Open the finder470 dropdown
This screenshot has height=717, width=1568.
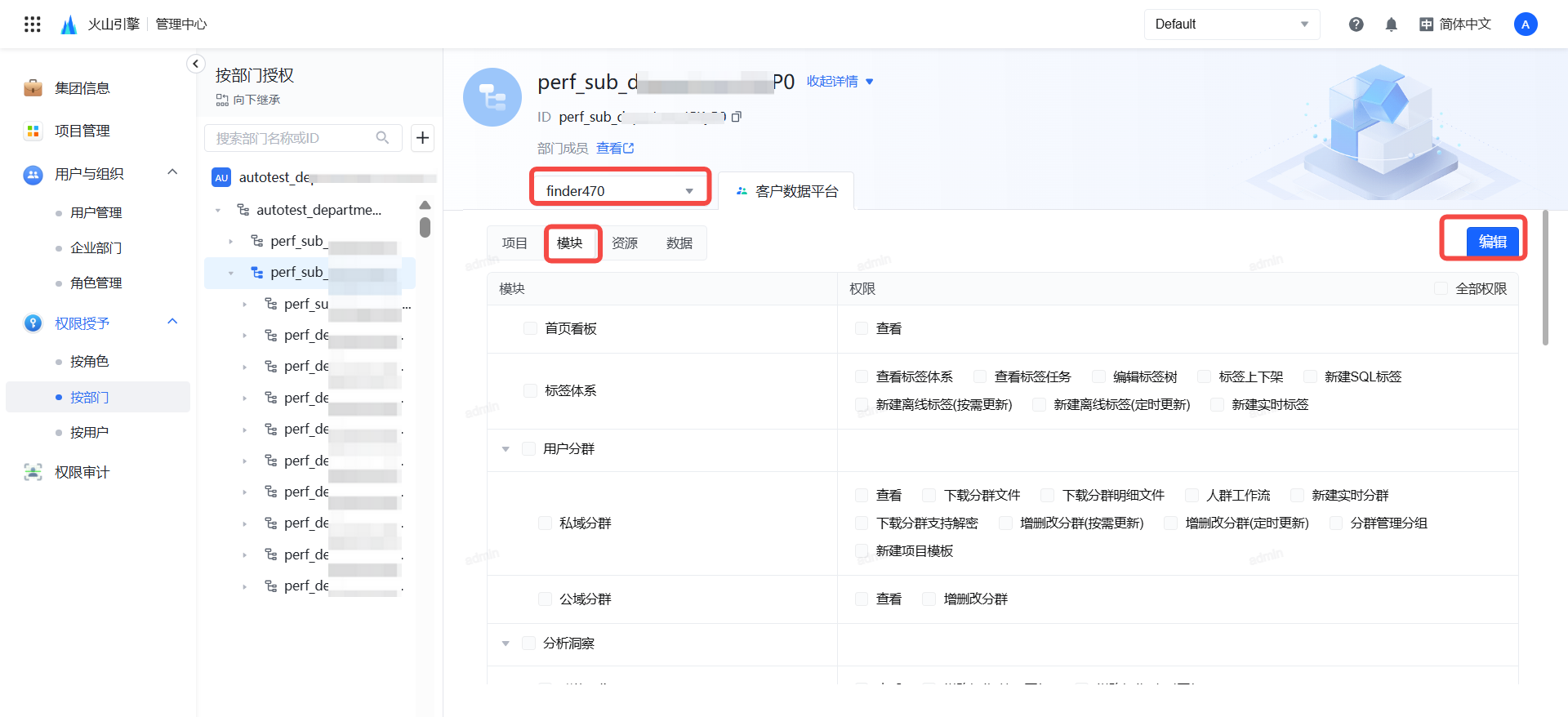(620, 191)
